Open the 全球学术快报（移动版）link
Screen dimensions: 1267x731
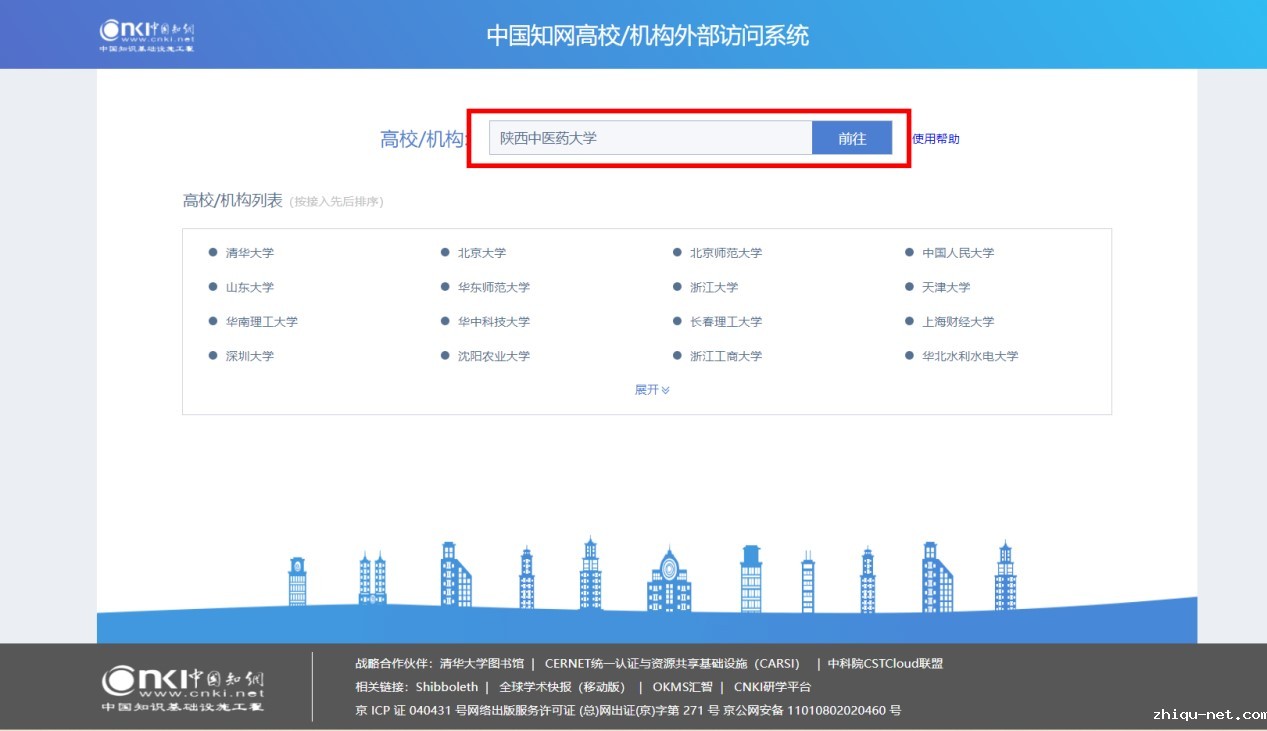click(x=562, y=687)
